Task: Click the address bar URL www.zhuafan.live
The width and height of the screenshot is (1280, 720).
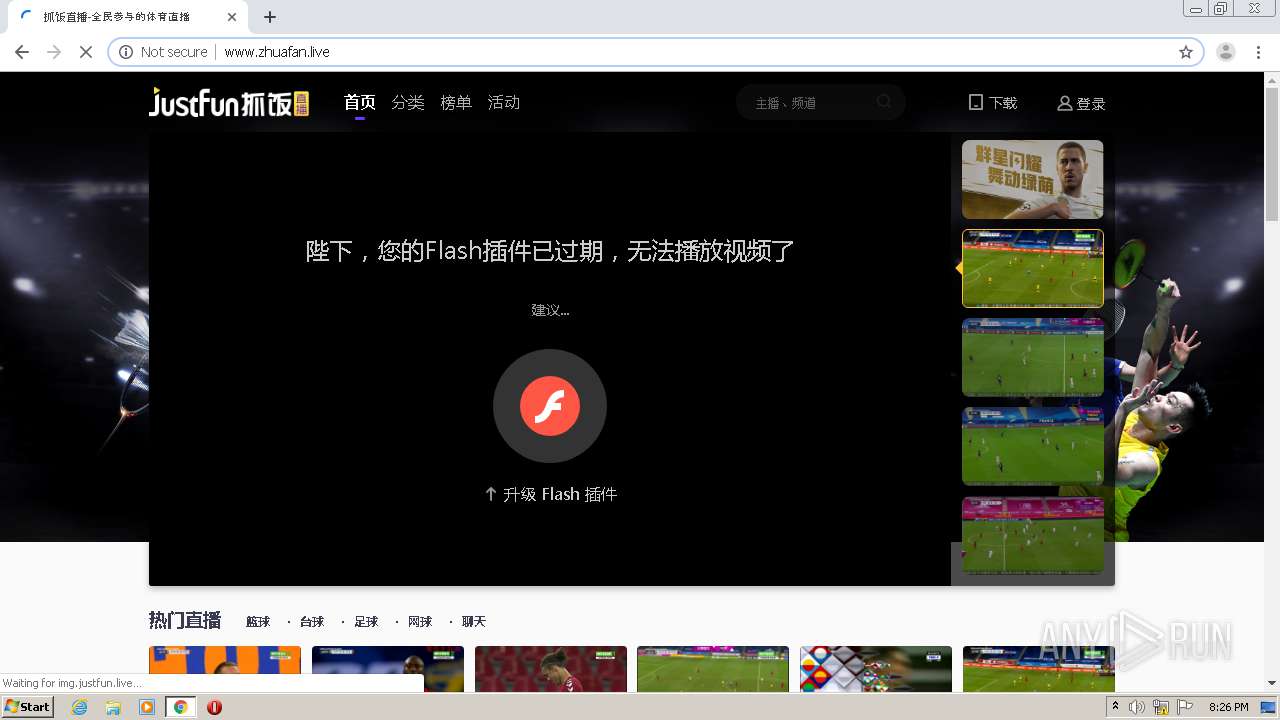Action: pyautogui.click(x=277, y=52)
